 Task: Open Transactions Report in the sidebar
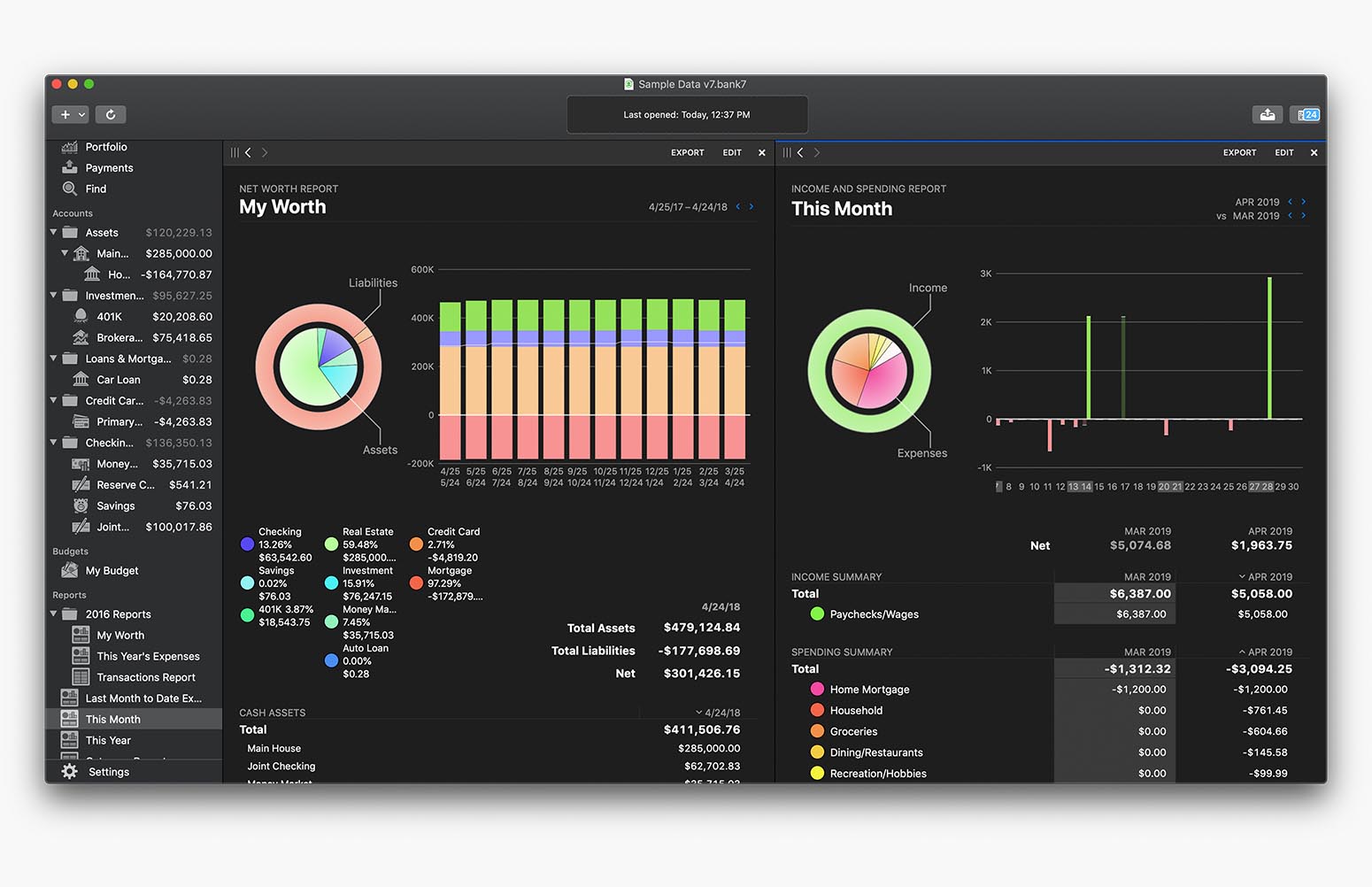click(x=145, y=677)
